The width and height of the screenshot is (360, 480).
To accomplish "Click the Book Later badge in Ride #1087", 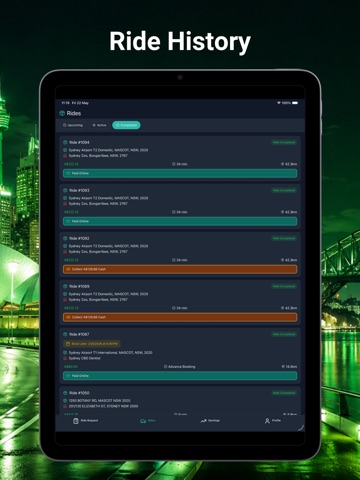I will click(x=92, y=344).
